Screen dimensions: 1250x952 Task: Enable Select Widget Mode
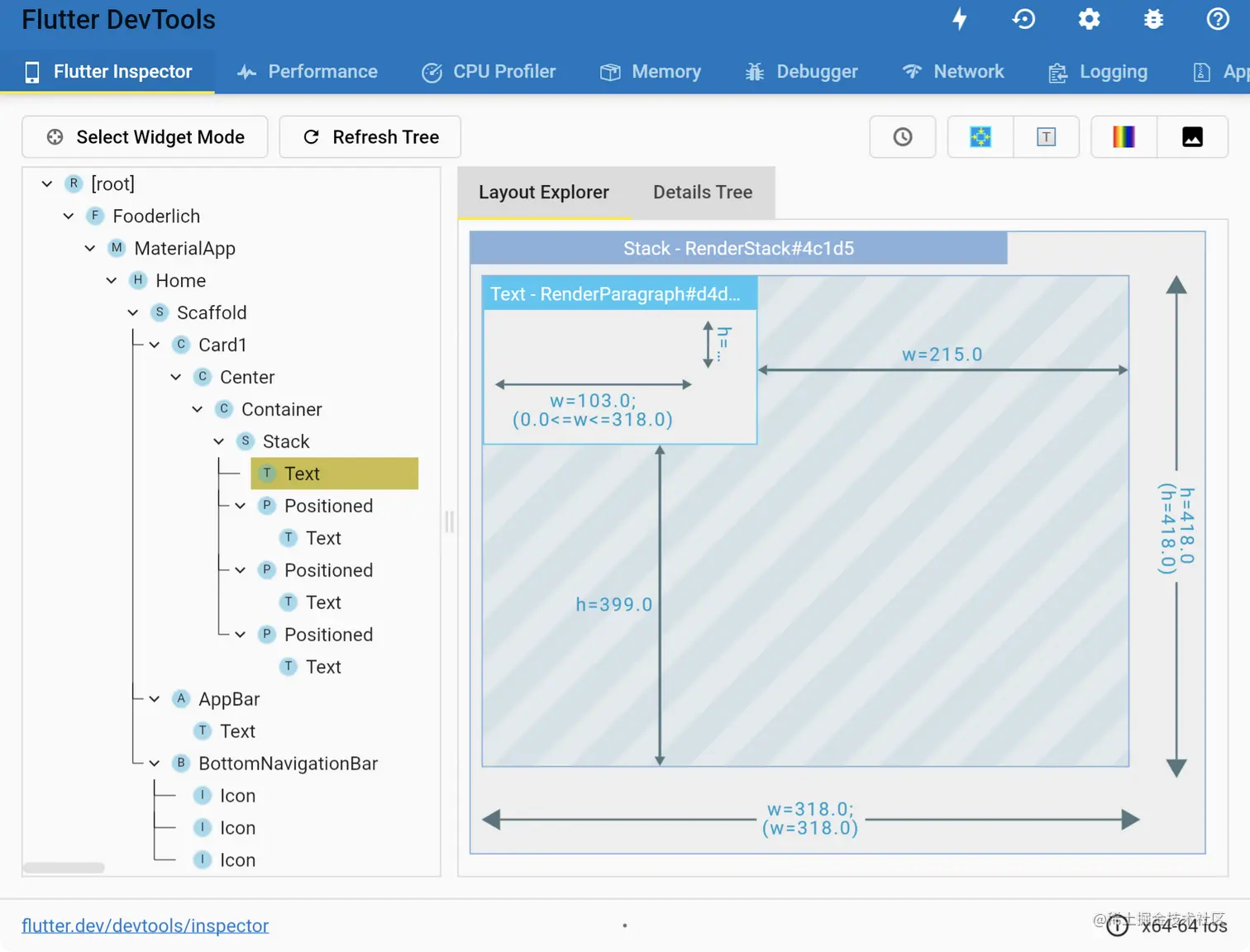[145, 137]
